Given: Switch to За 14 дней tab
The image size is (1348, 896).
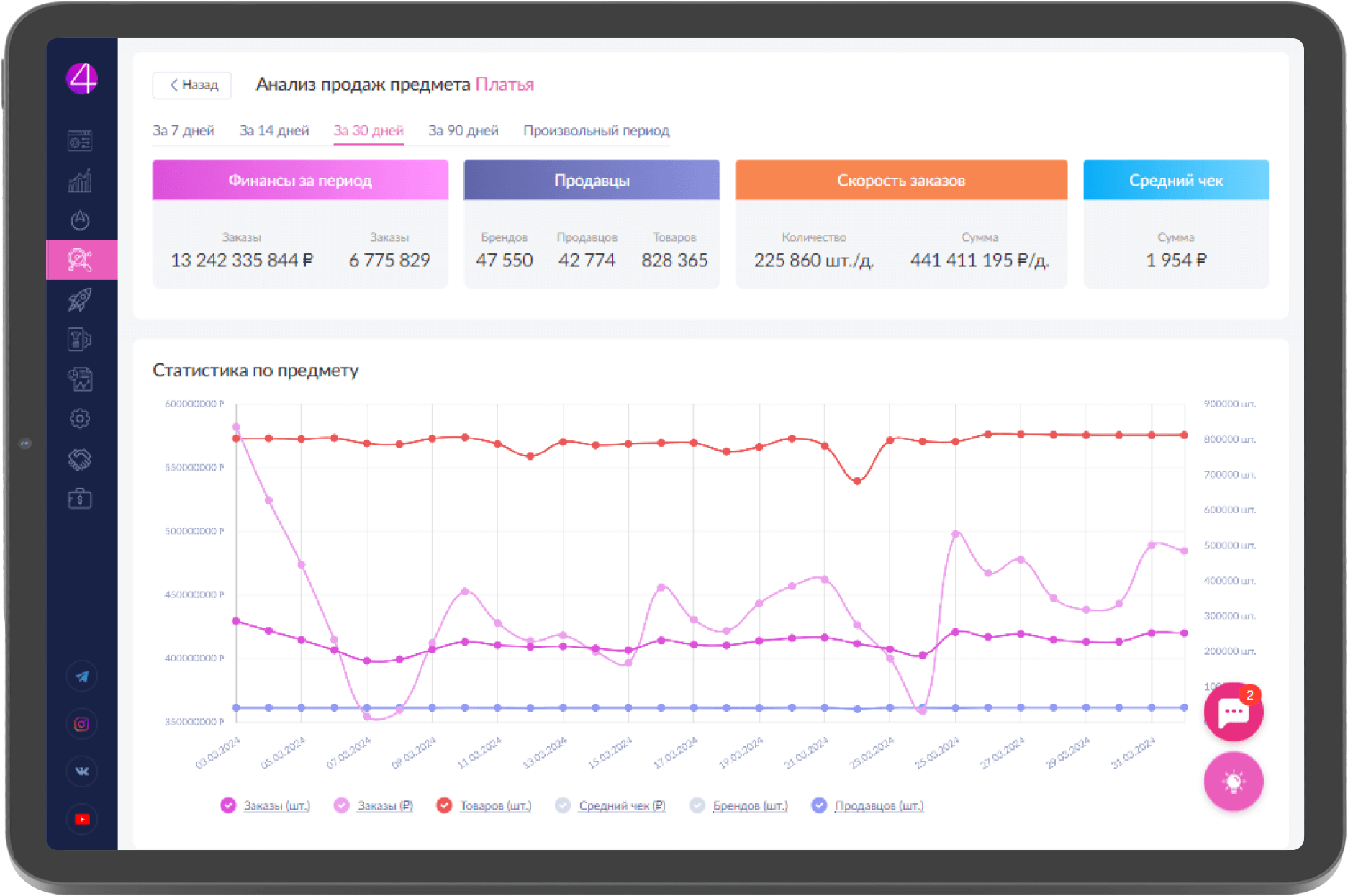Looking at the screenshot, I should [274, 130].
